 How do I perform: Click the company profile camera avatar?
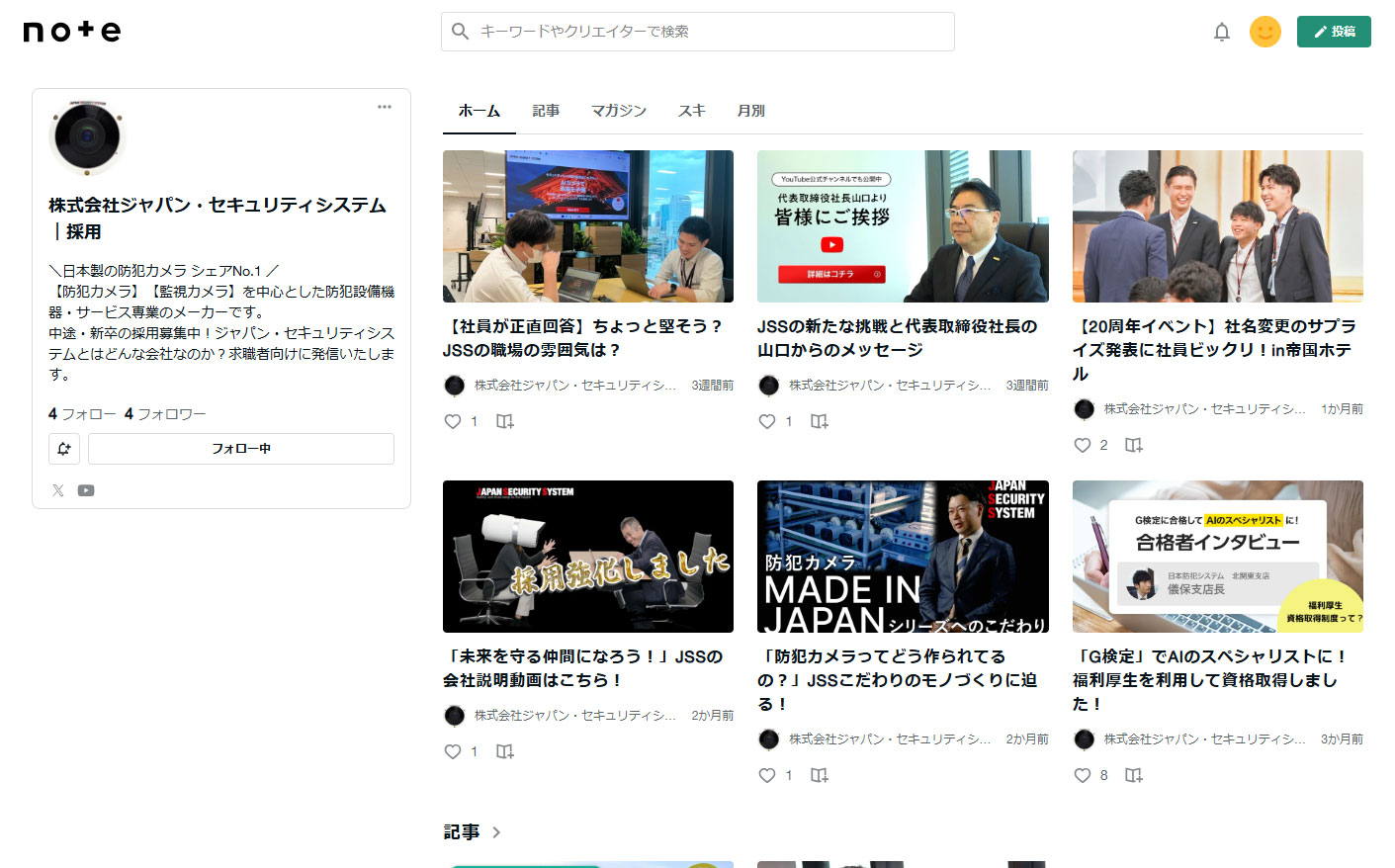(x=87, y=136)
